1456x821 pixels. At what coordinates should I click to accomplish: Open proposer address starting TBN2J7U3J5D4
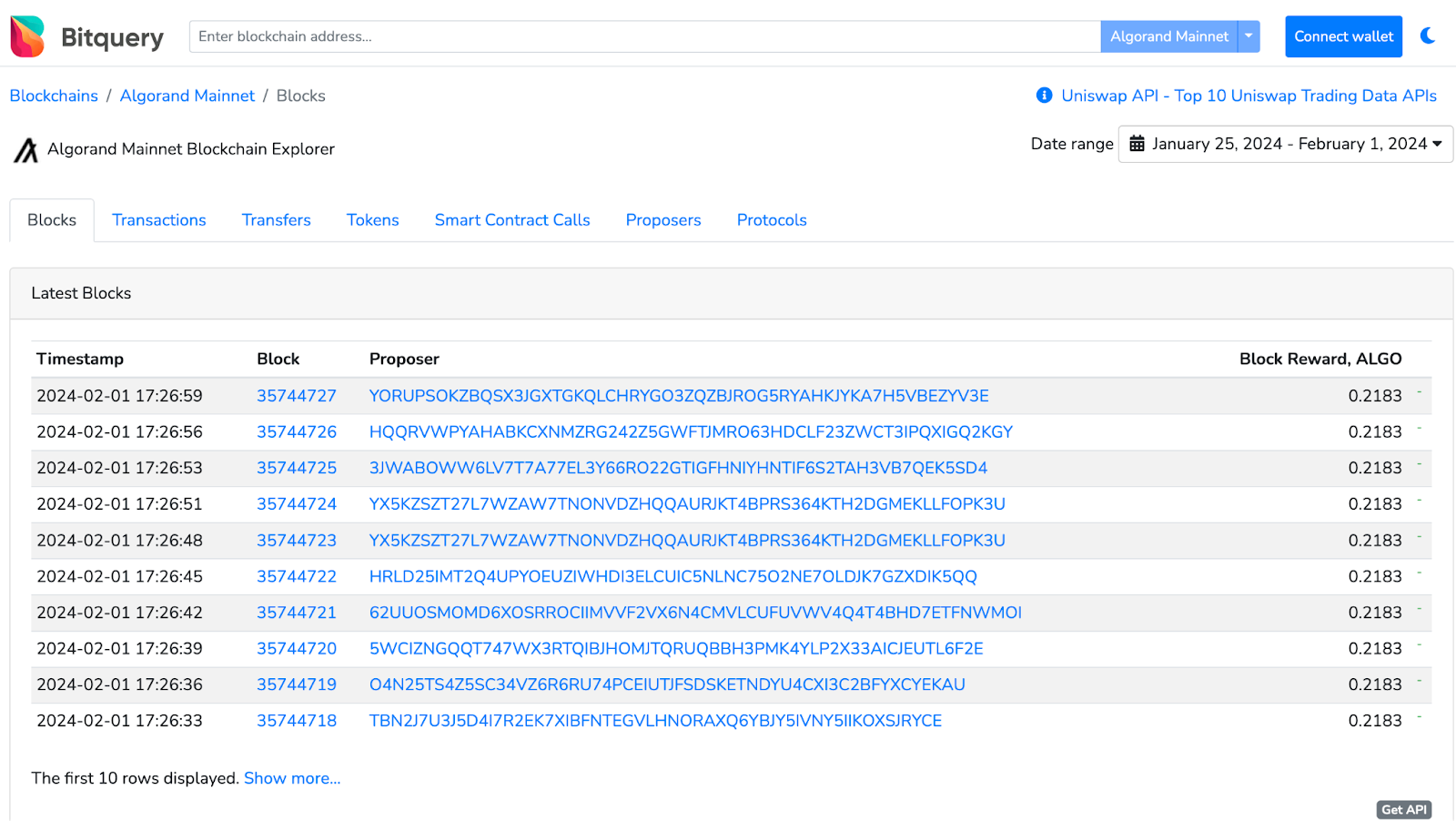[x=655, y=721]
